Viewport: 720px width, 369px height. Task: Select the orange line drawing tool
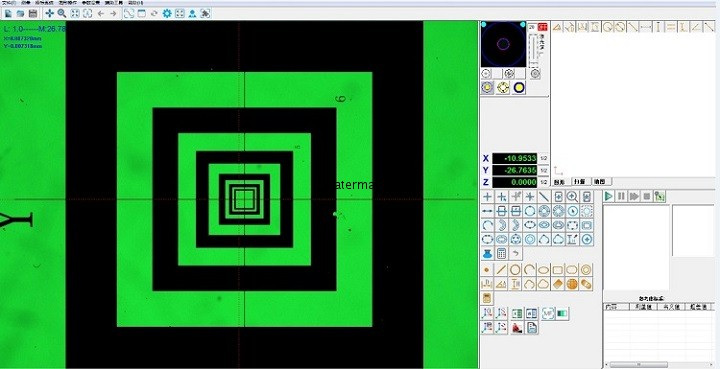tap(501, 270)
